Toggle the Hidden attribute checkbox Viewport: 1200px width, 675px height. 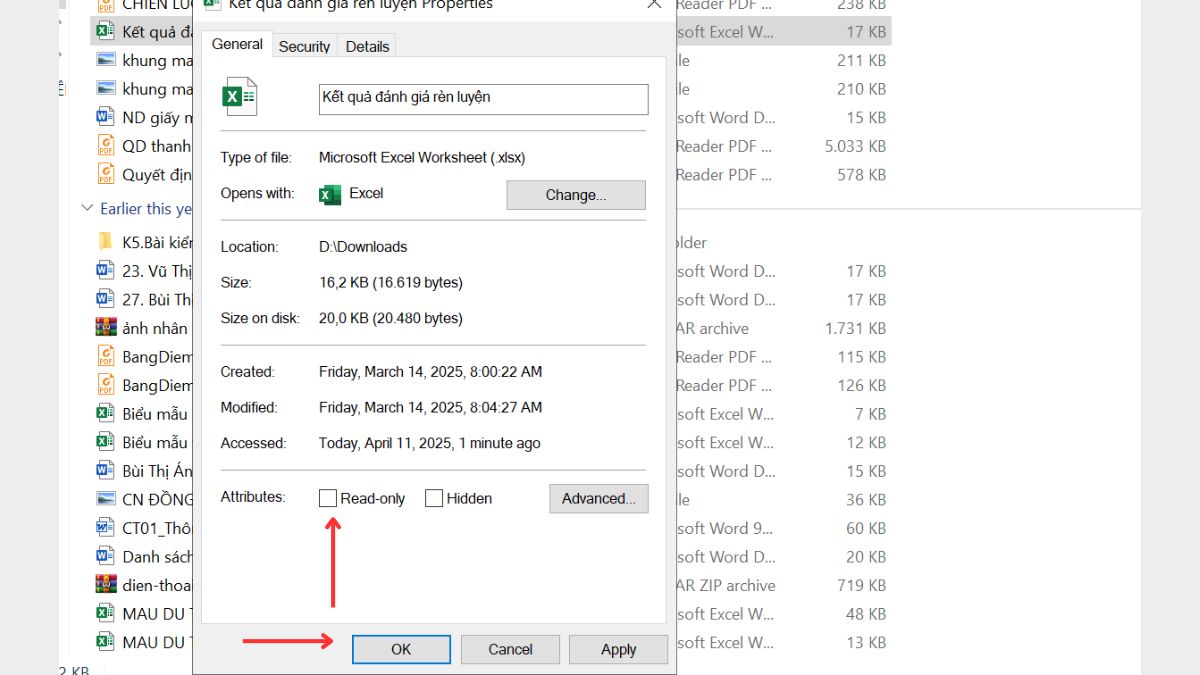tap(434, 498)
